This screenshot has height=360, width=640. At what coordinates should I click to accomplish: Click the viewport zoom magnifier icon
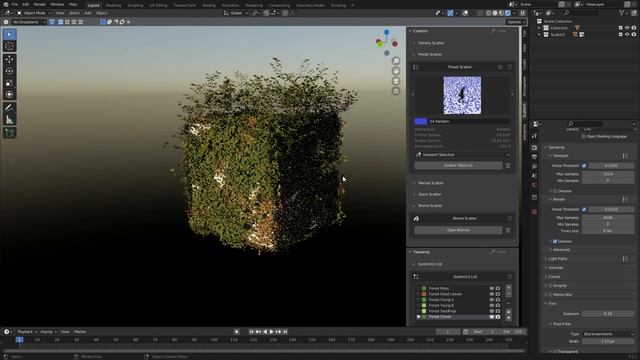pyautogui.click(x=396, y=61)
